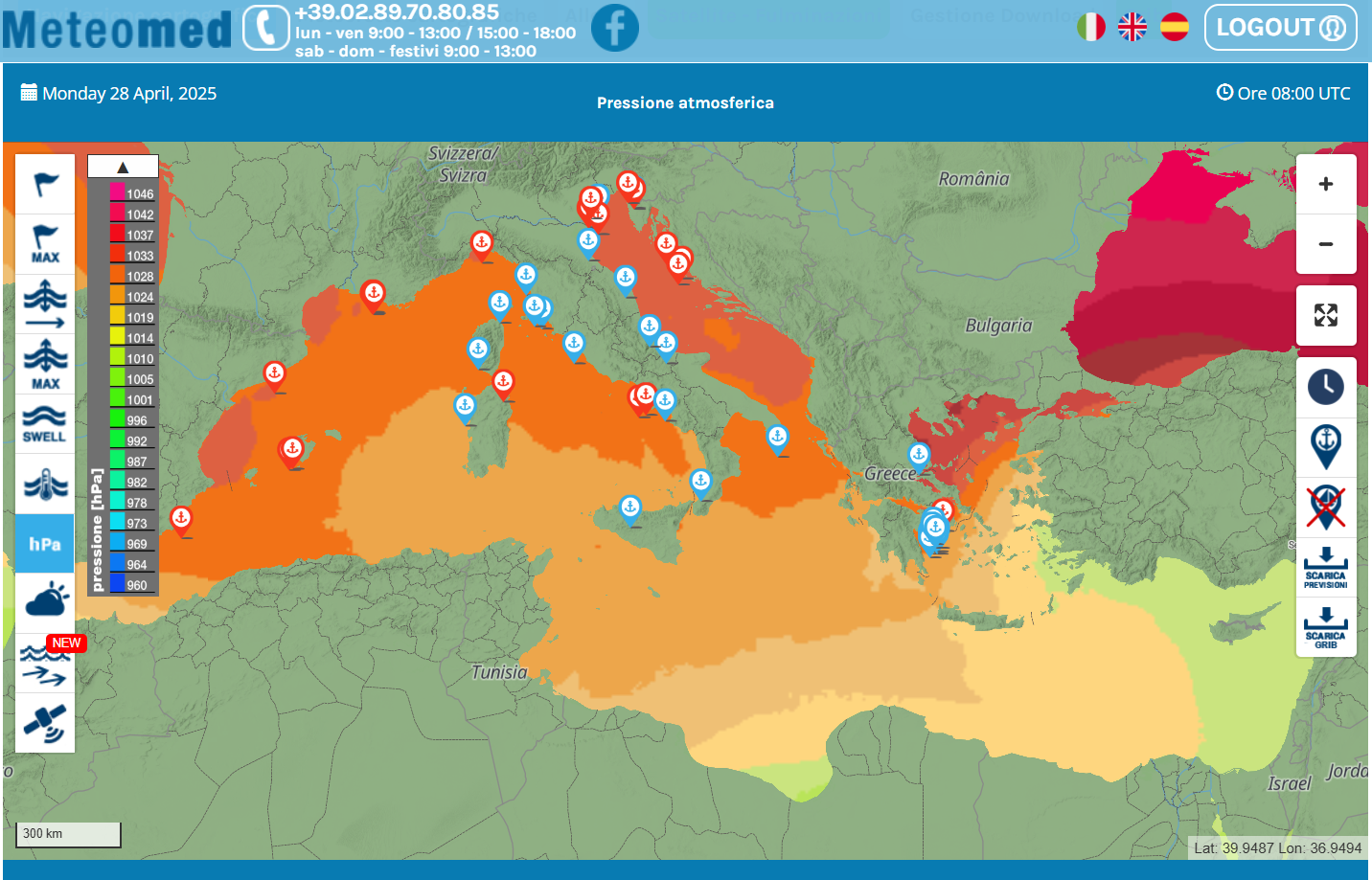Screen dimensions: 1372x880
Task: Expand map to fullscreen
Action: click(x=1326, y=315)
